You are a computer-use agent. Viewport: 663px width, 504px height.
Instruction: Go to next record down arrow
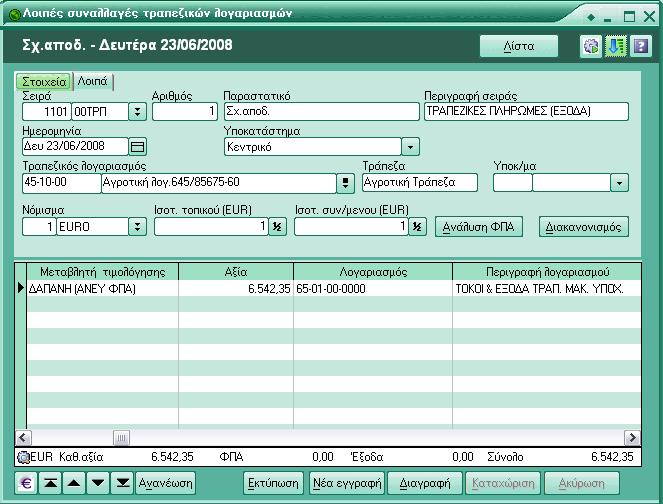pos(98,483)
